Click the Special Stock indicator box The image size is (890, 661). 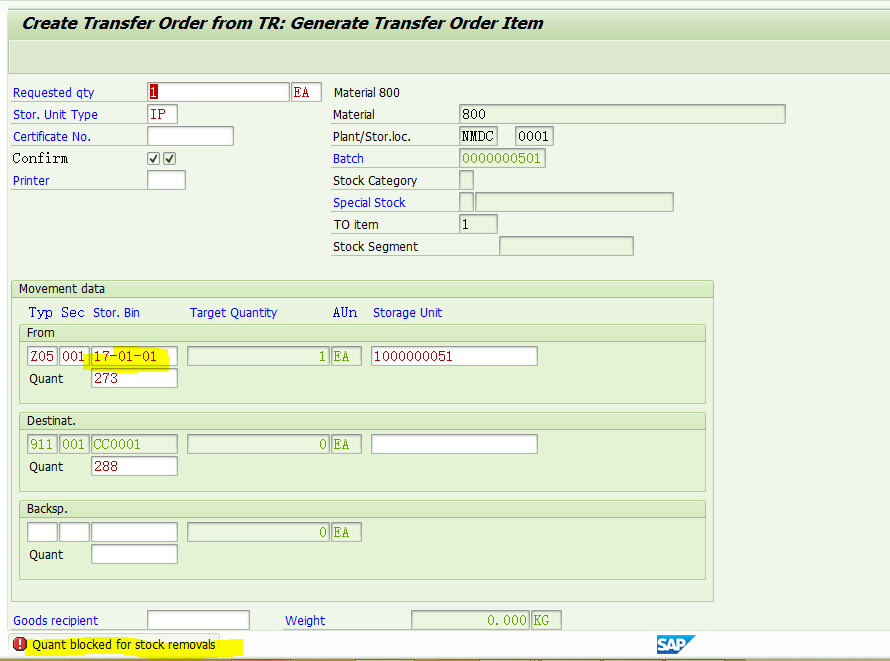pyautogui.click(x=466, y=202)
